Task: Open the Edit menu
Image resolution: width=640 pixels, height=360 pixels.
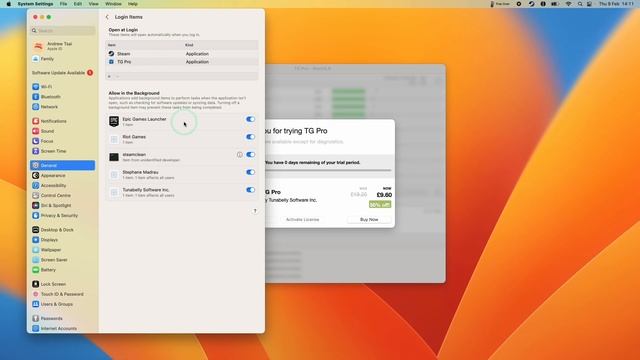Action: click(78, 4)
